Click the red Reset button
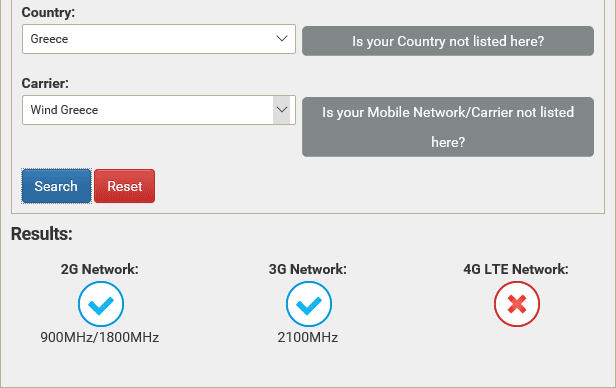Viewport: 616px width, 388px height. pos(125,186)
